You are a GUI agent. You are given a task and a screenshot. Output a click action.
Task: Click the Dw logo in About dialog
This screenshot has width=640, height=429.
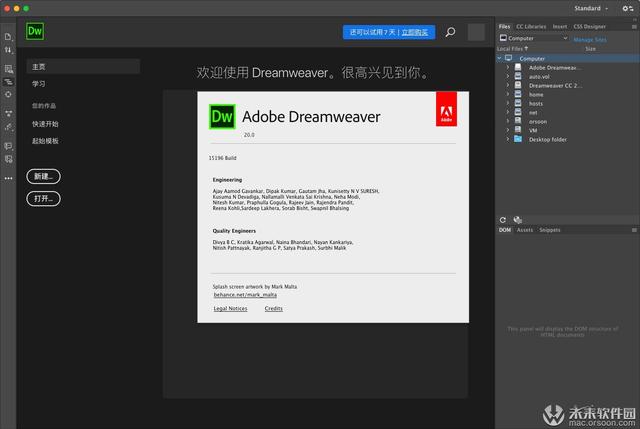(222, 117)
